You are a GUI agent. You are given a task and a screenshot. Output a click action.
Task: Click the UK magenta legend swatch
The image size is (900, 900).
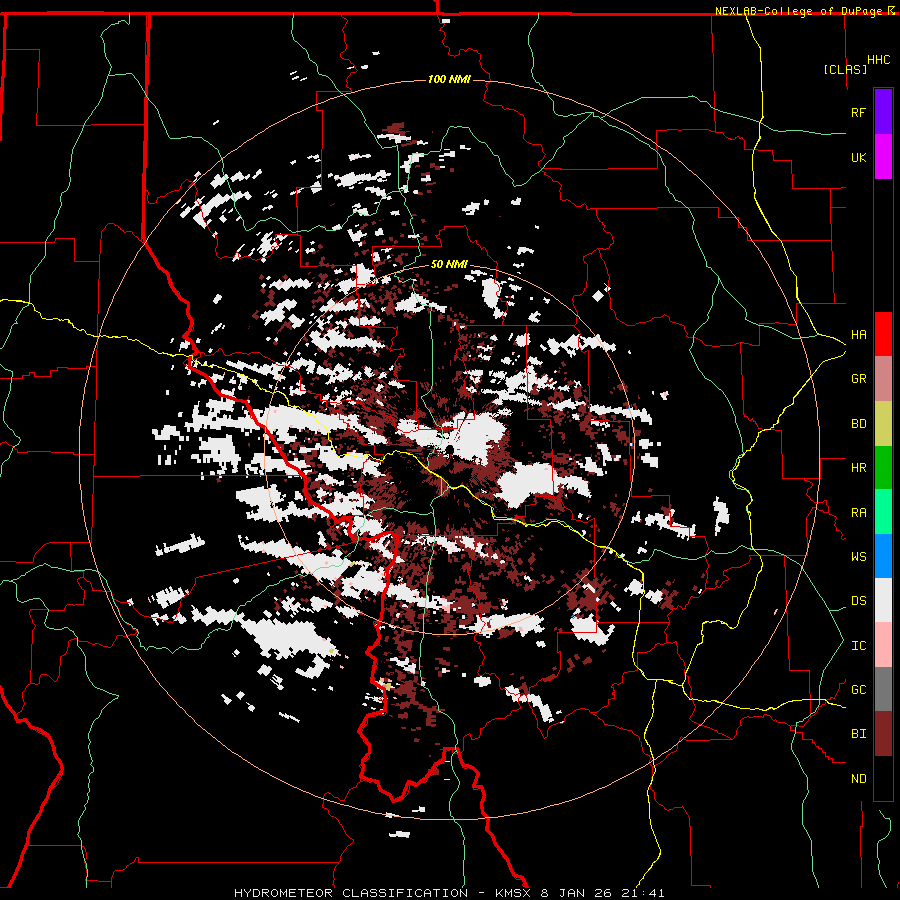point(883,157)
